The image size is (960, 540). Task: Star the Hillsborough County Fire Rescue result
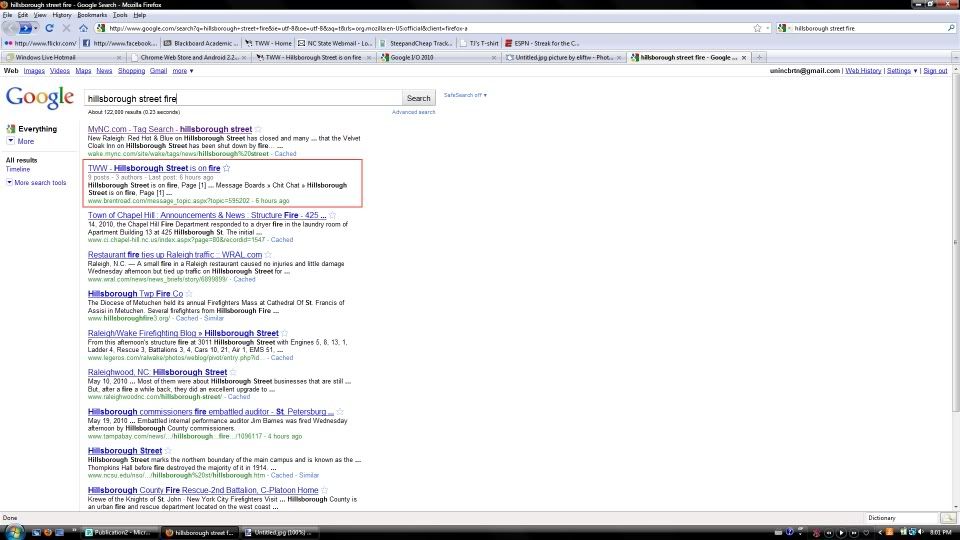(x=324, y=490)
